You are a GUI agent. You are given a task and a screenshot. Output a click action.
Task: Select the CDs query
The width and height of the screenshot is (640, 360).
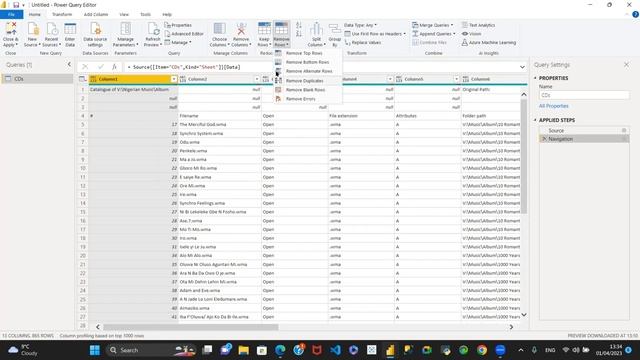coord(37,79)
